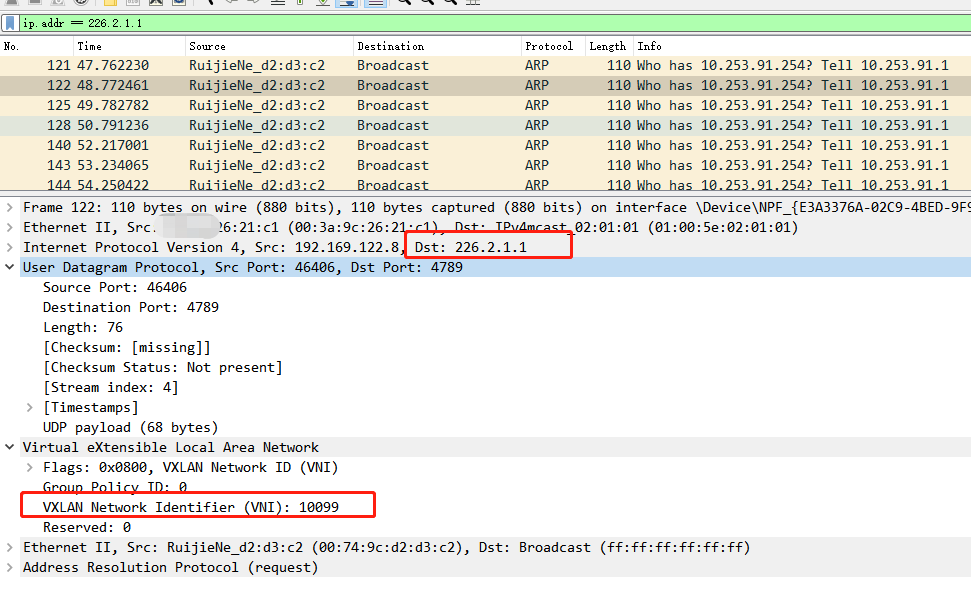971x596 pixels.
Task: Select the Destination Port: 4789 field
Action: [x=130, y=307]
